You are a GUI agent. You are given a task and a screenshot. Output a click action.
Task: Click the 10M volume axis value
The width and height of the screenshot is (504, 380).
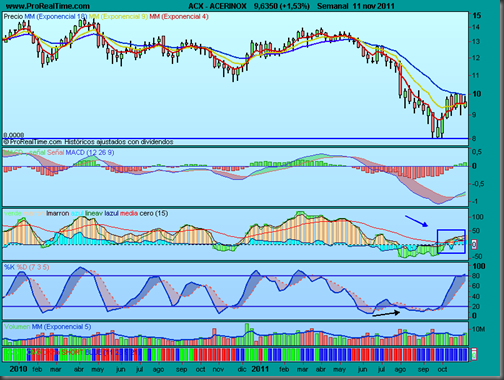(x=477, y=329)
